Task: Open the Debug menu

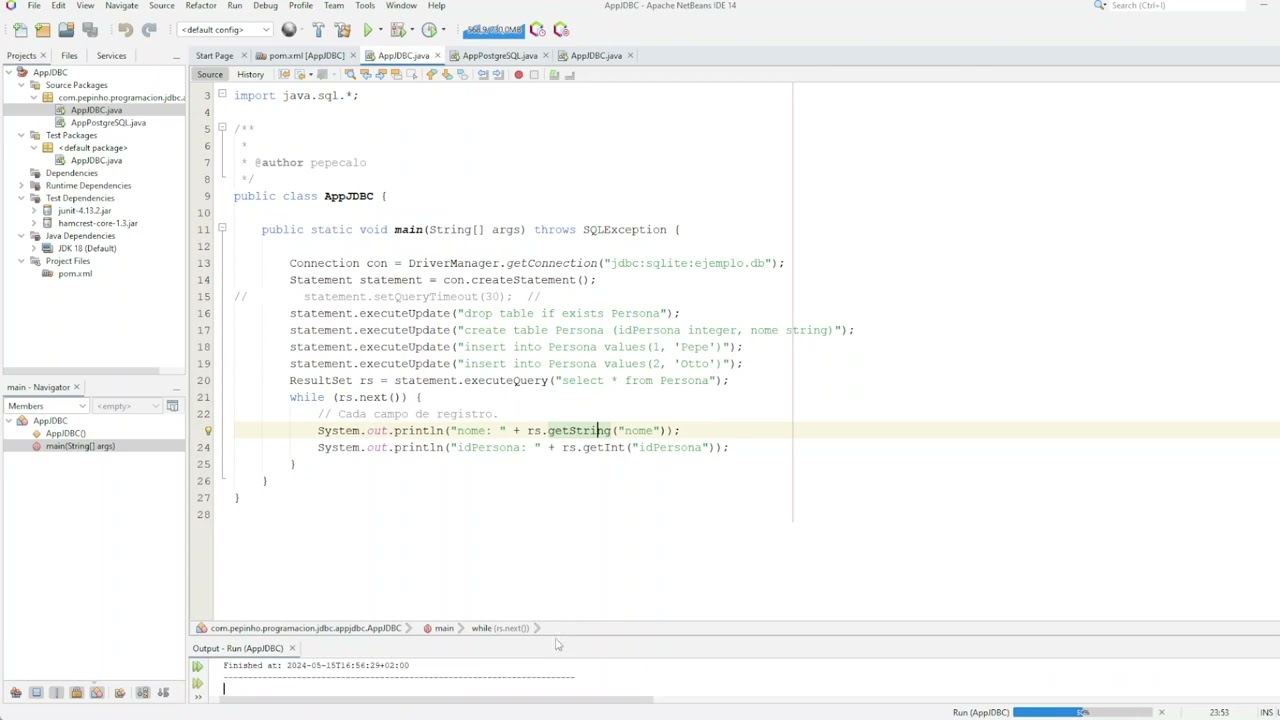Action: [266, 5]
